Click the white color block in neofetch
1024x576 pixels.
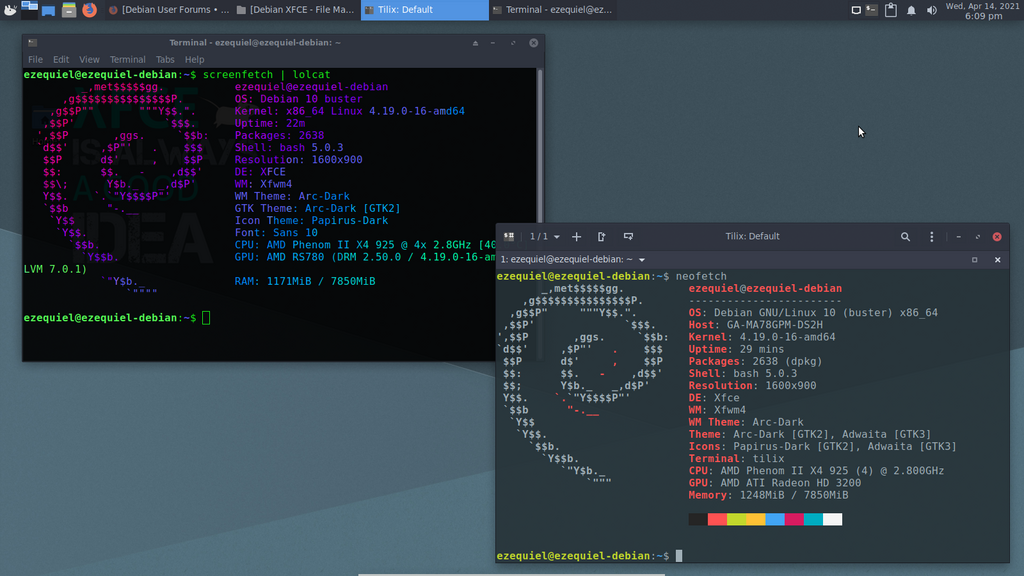pyautogui.click(x=832, y=519)
